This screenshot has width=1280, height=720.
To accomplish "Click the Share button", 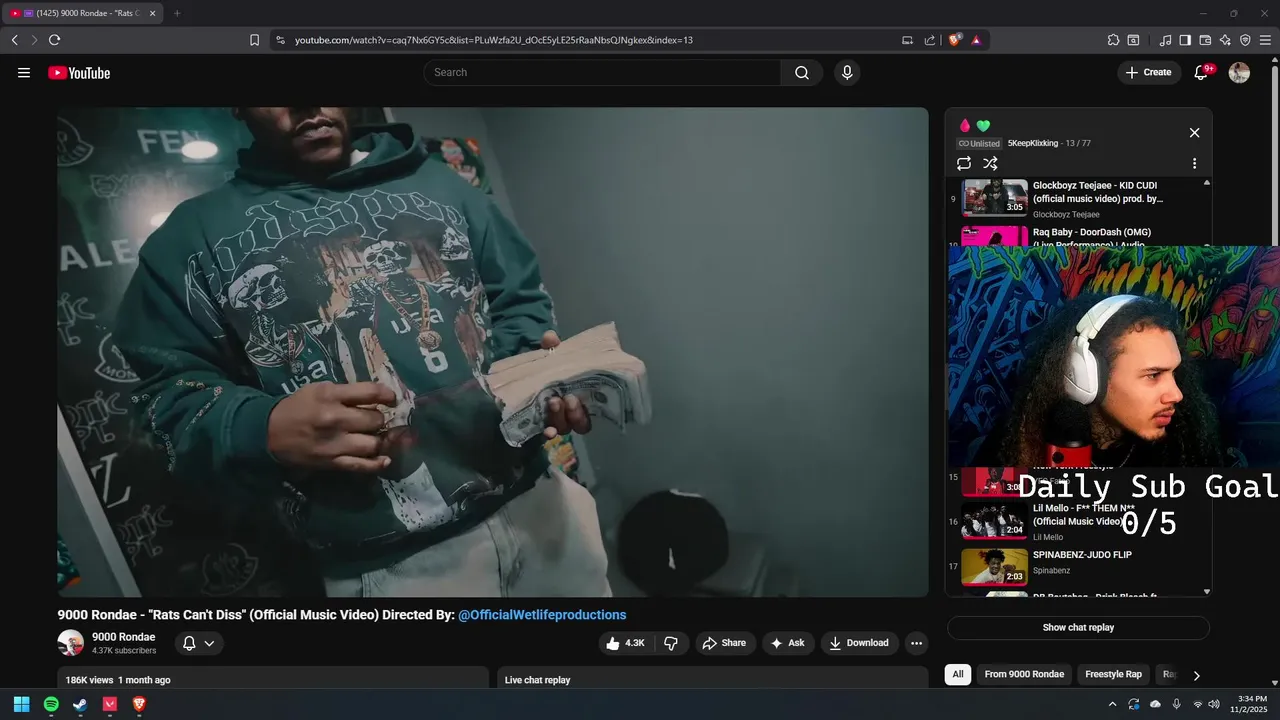I will click(x=724, y=643).
